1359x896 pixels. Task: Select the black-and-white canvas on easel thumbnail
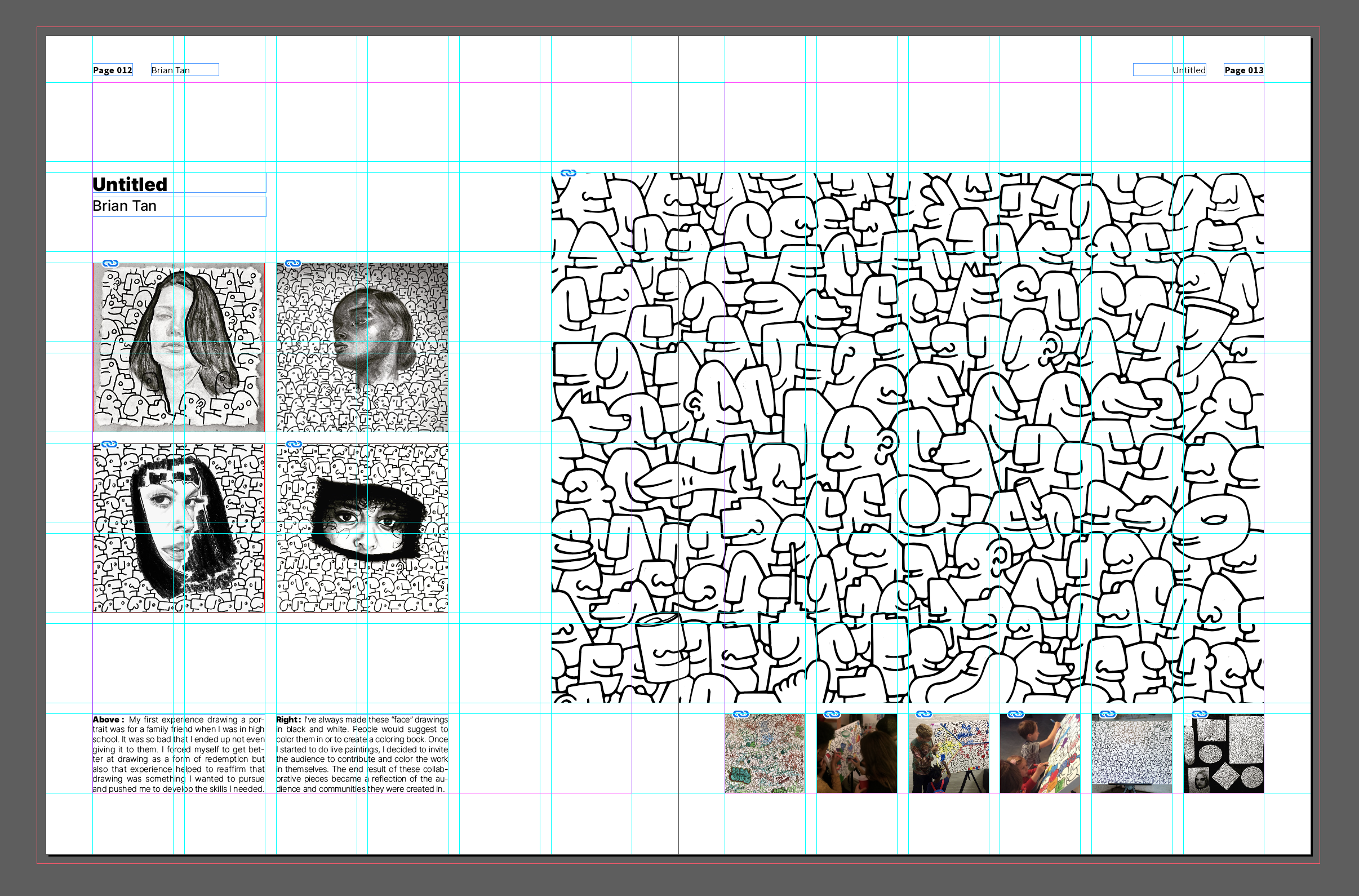[x=1131, y=754]
